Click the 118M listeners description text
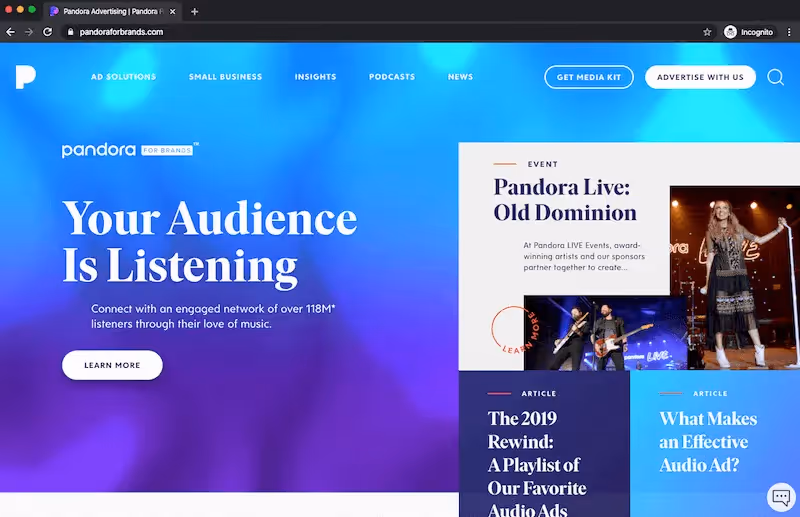The height and width of the screenshot is (517, 800). pyautogui.click(x=213, y=316)
